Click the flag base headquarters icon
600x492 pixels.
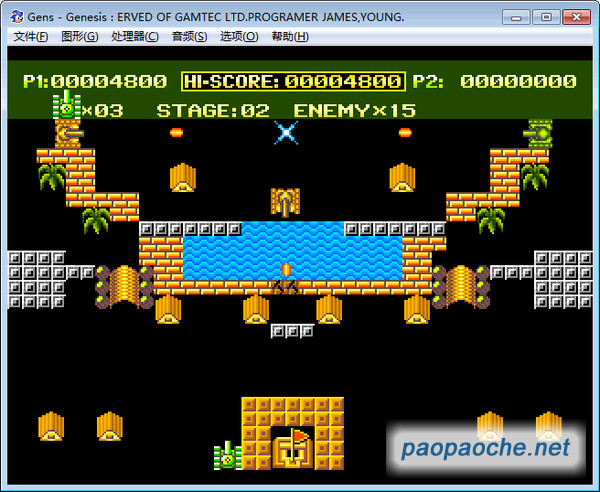pyautogui.click(x=293, y=448)
